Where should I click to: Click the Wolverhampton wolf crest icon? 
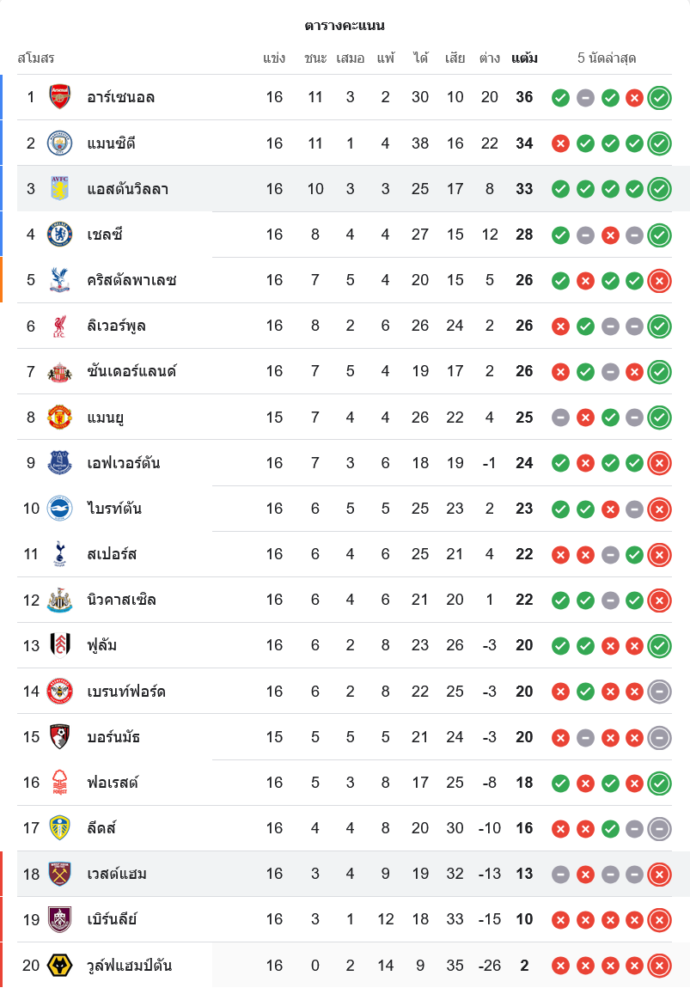click(x=60, y=966)
